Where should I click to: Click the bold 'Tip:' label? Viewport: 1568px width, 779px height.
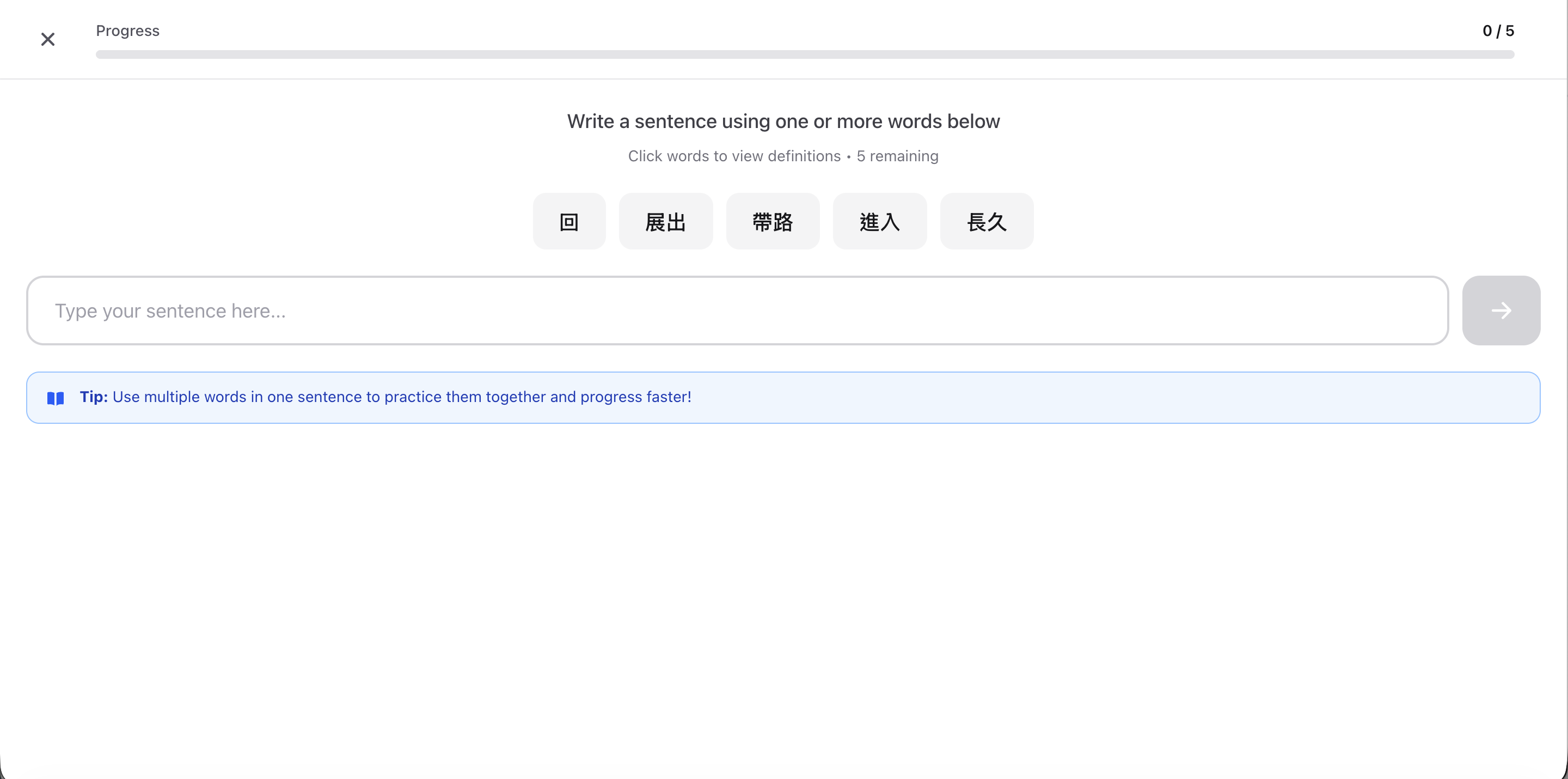click(93, 397)
